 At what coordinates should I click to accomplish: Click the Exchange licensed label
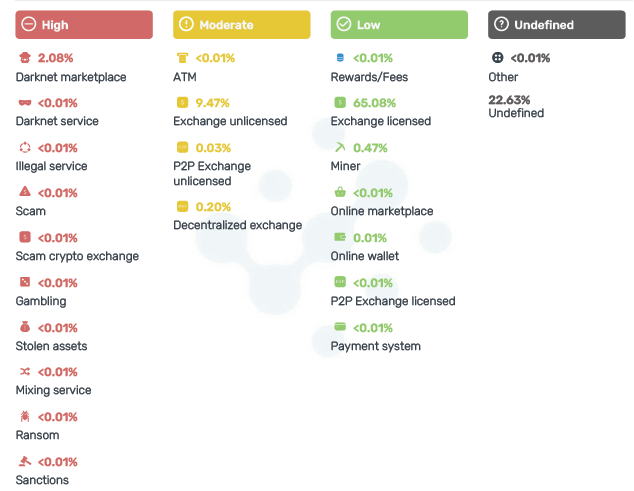(x=380, y=121)
